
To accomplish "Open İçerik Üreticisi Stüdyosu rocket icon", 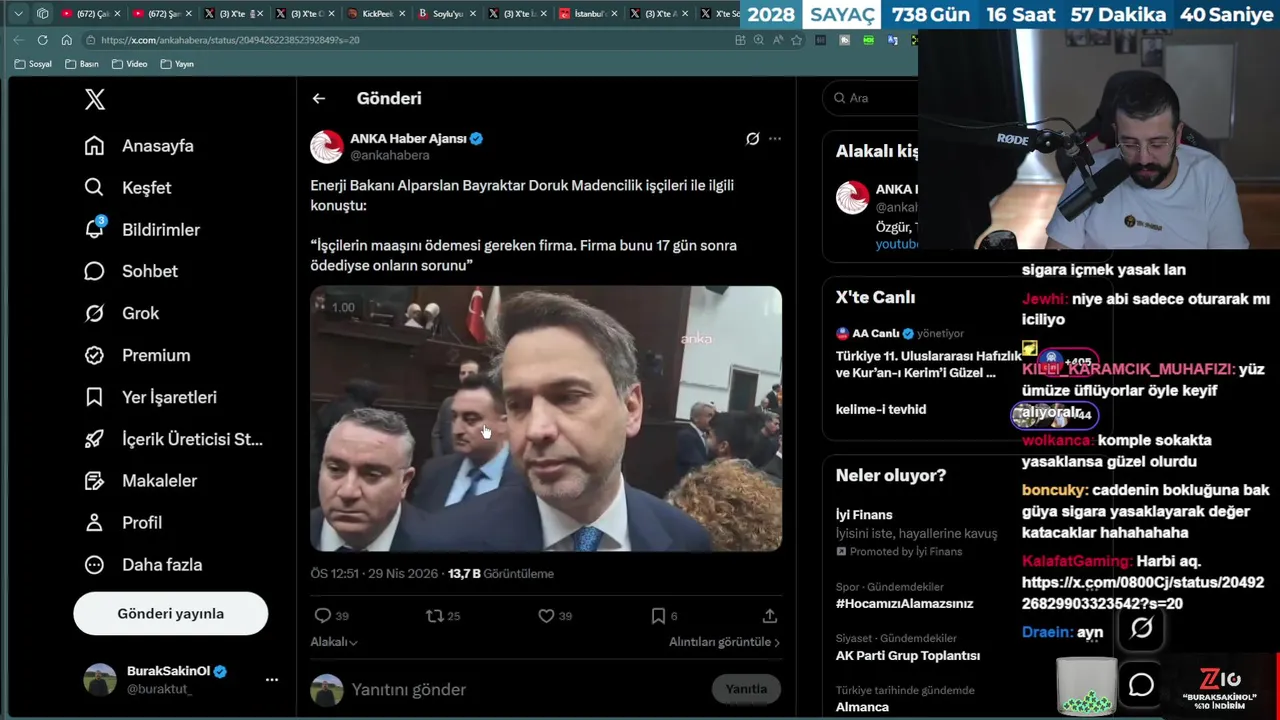I will click(x=94, y=439).
